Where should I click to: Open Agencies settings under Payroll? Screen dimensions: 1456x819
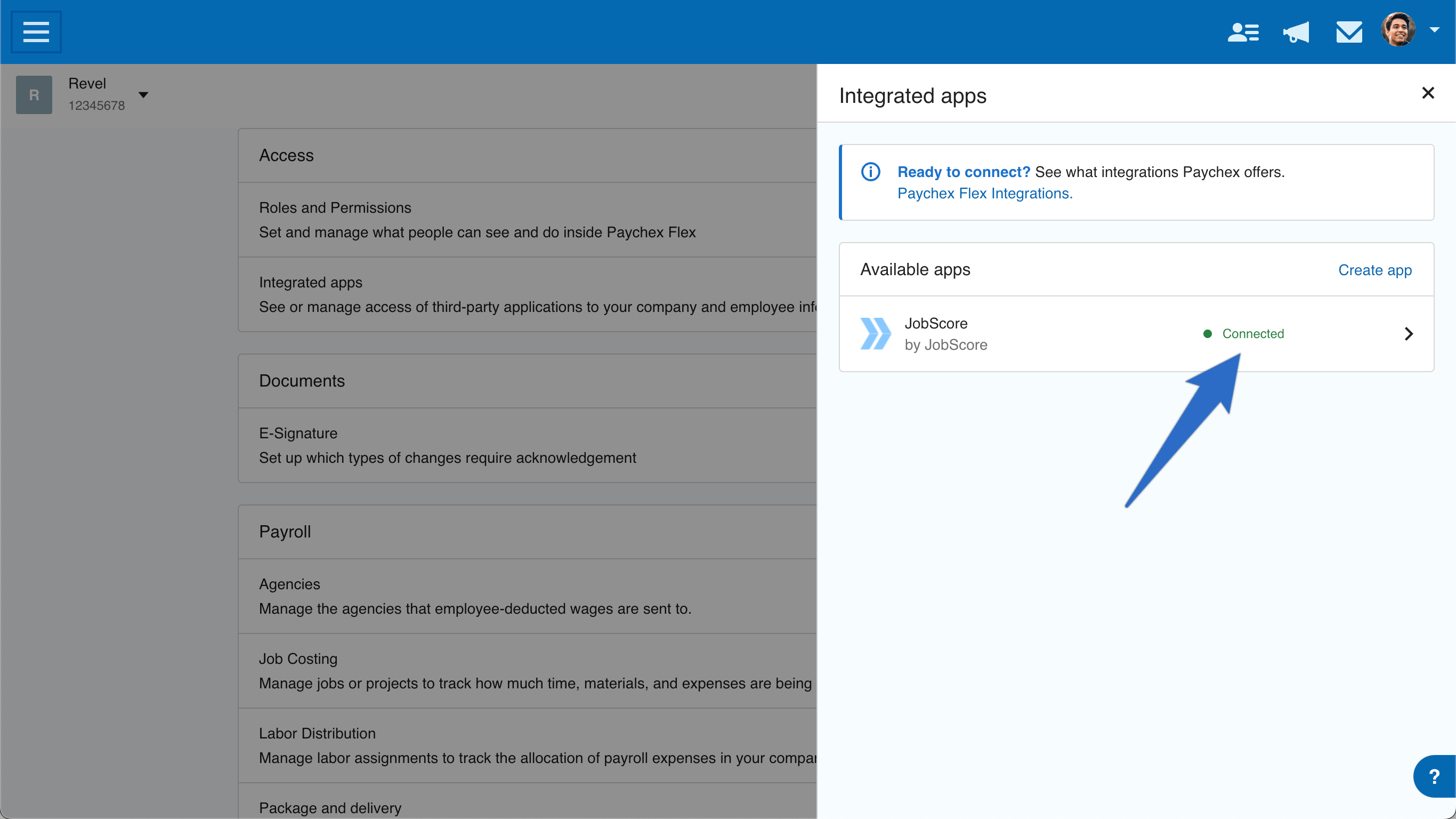pyautogui.click(x=289, y=584)
